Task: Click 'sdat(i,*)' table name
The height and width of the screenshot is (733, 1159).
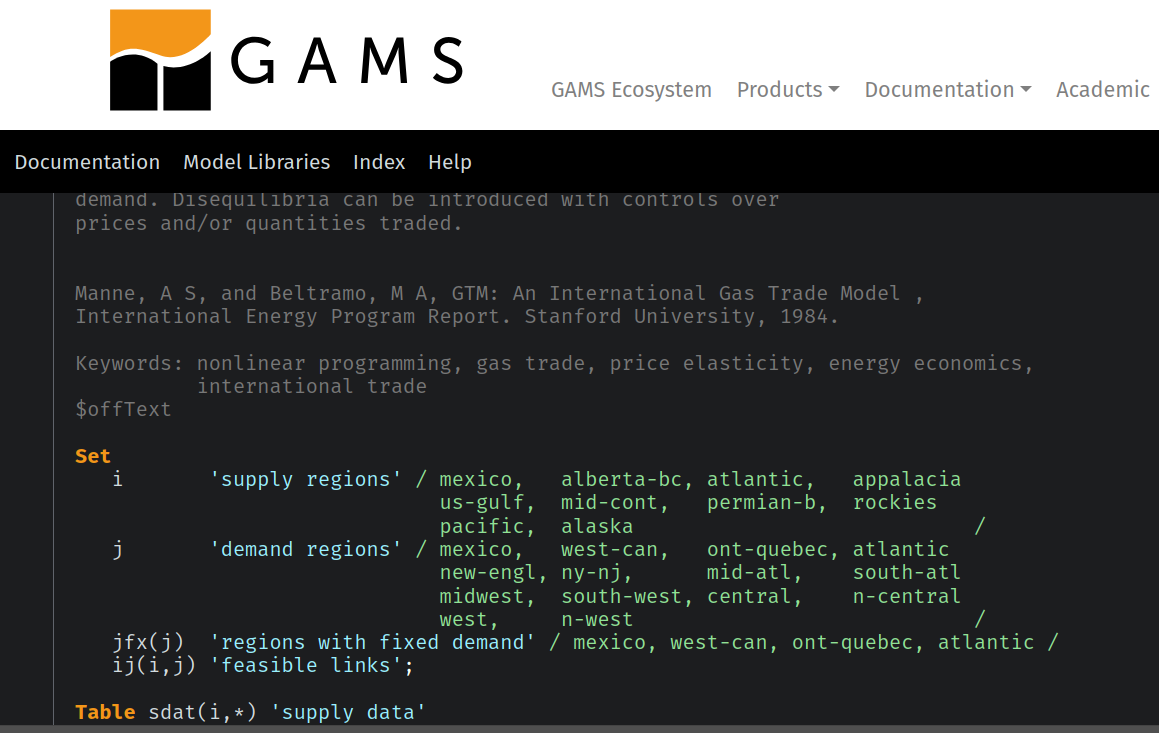Action: 203,712
